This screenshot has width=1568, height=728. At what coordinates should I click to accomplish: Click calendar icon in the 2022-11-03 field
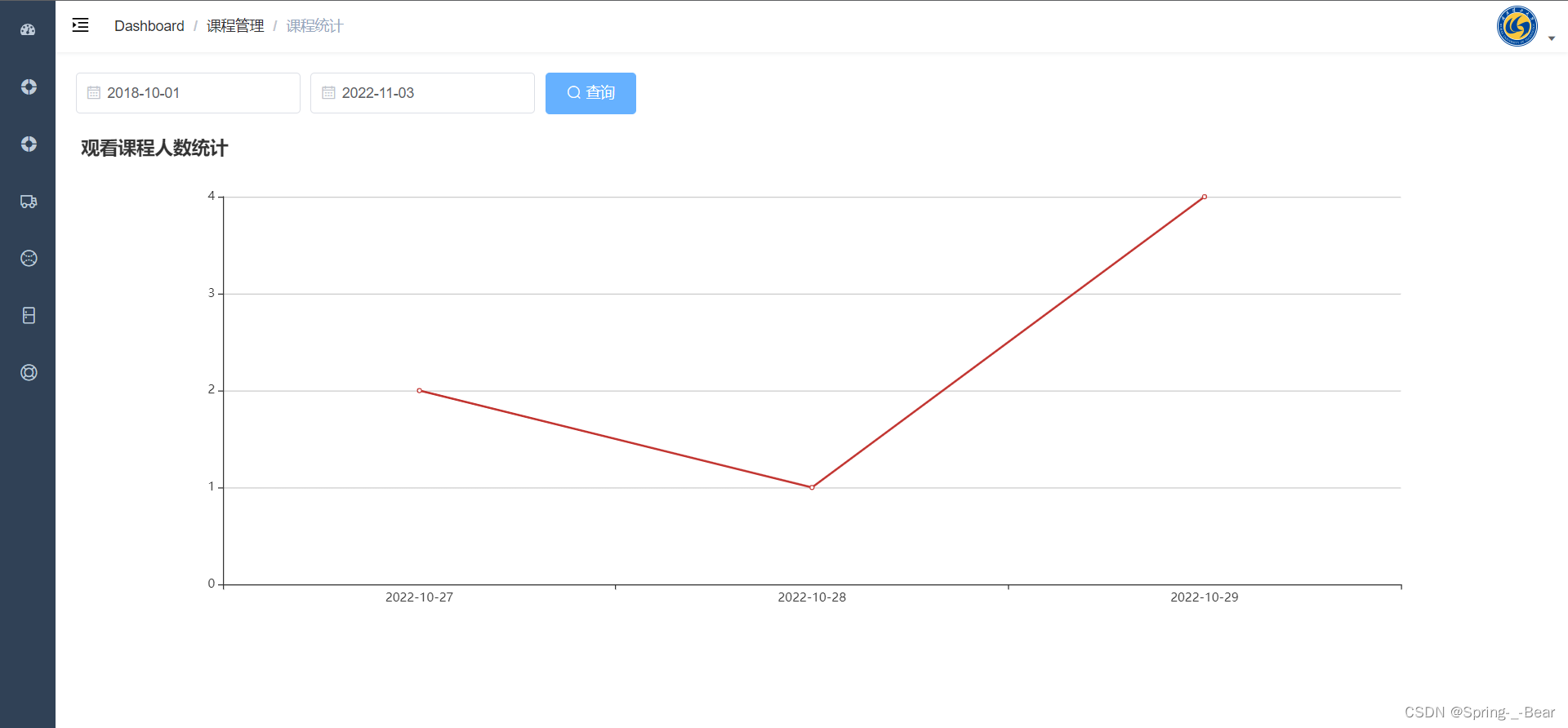328,93
